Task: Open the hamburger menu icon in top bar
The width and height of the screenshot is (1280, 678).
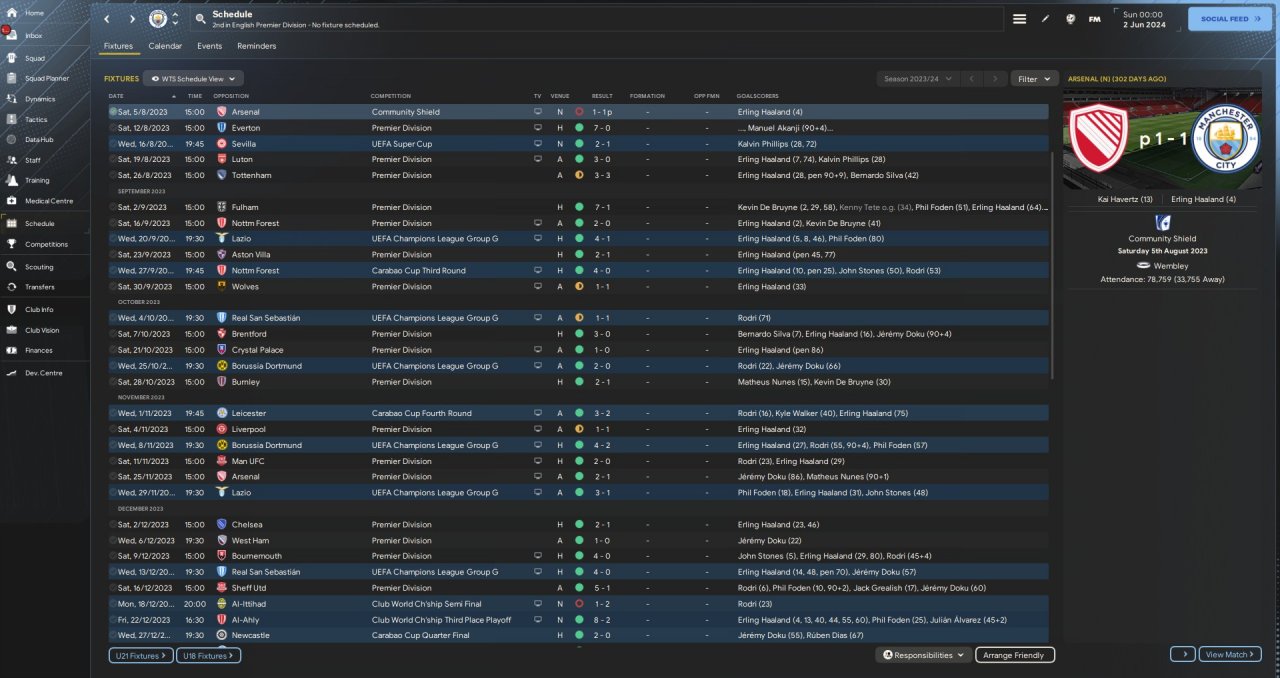Action: pos(1019,19)
